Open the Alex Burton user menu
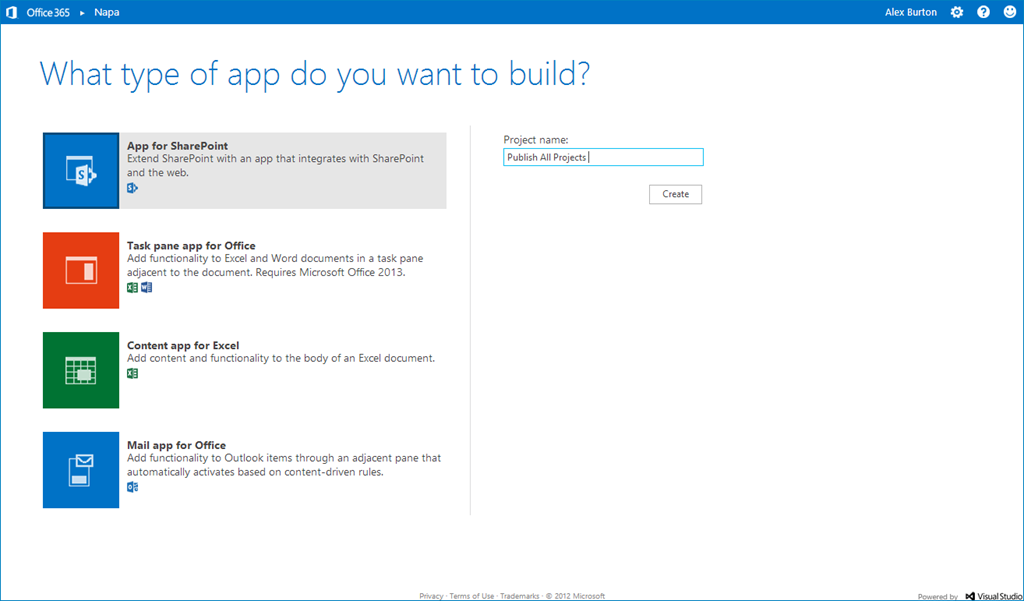The height and width of the screenshot is (601, 1024). [910, 12]
